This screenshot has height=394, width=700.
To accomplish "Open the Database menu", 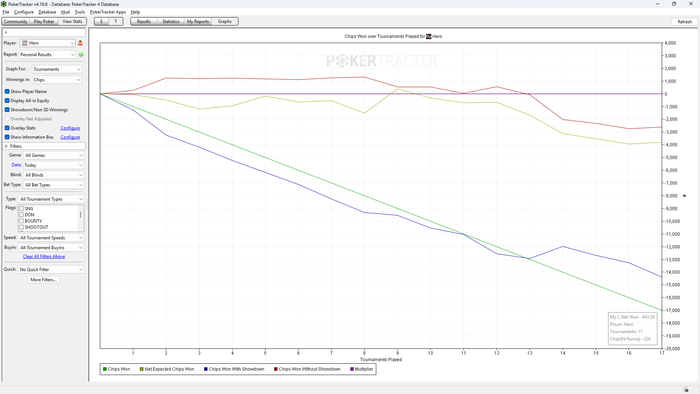I will tap(47, 12).
